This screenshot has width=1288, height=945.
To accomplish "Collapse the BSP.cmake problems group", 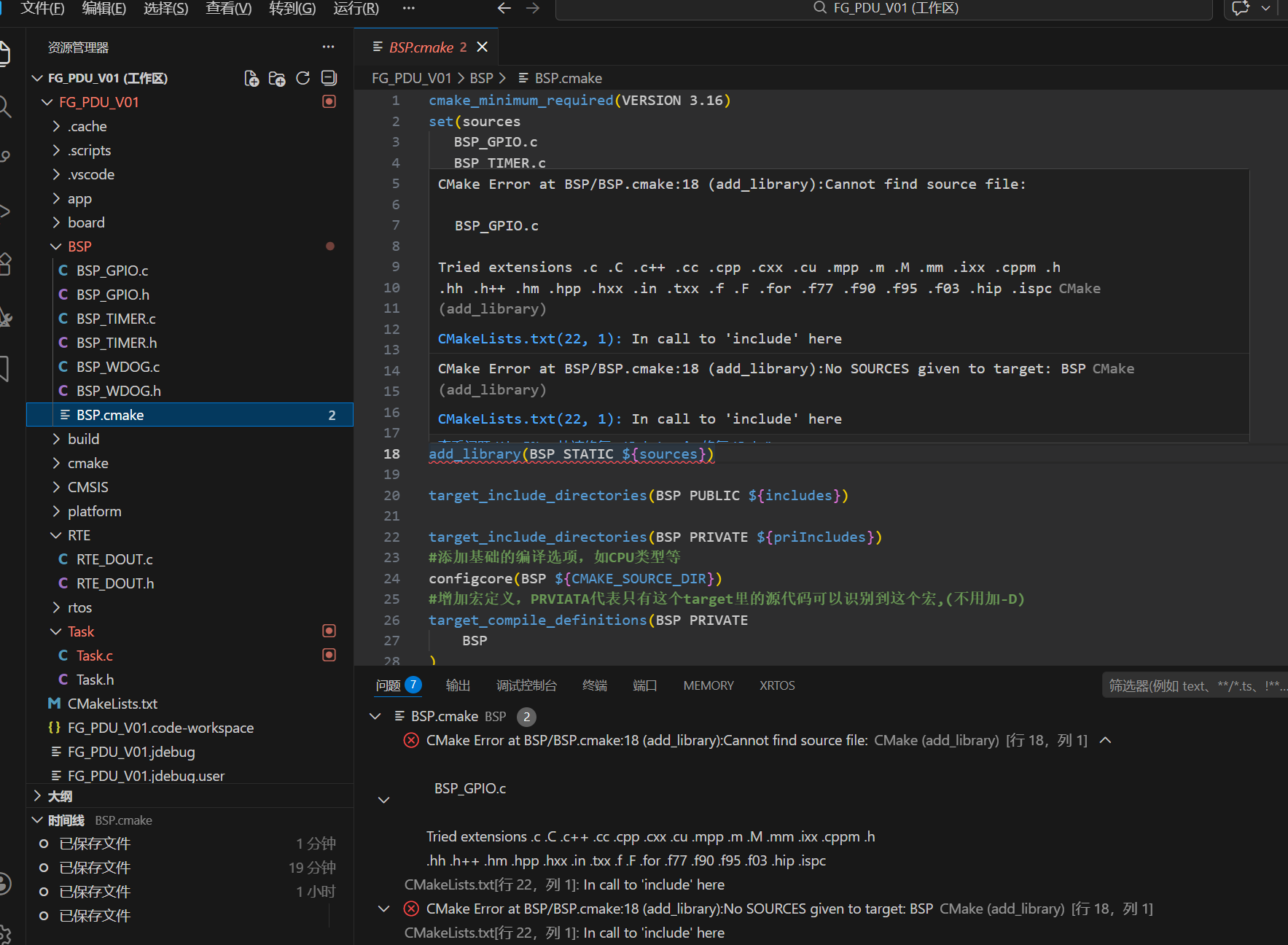I will coord(375,716).
